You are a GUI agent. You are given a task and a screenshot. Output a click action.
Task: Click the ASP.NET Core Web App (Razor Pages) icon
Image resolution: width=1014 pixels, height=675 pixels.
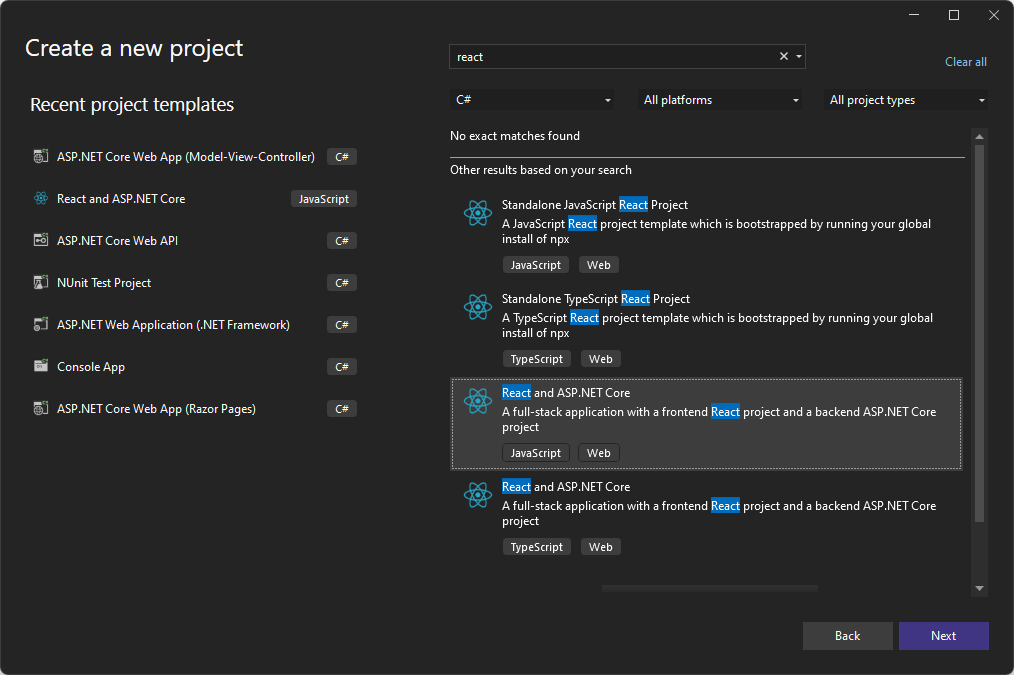[x=41, y=409]
